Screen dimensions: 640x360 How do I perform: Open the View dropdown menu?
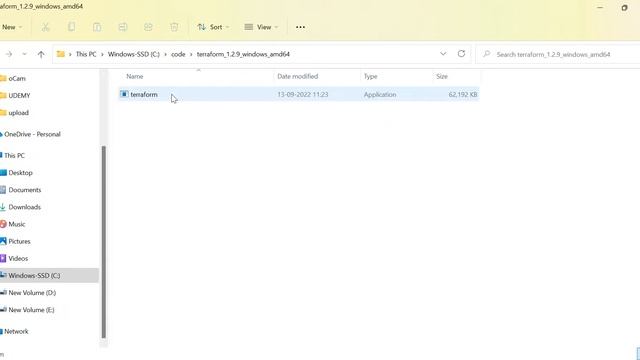point(261,27)
